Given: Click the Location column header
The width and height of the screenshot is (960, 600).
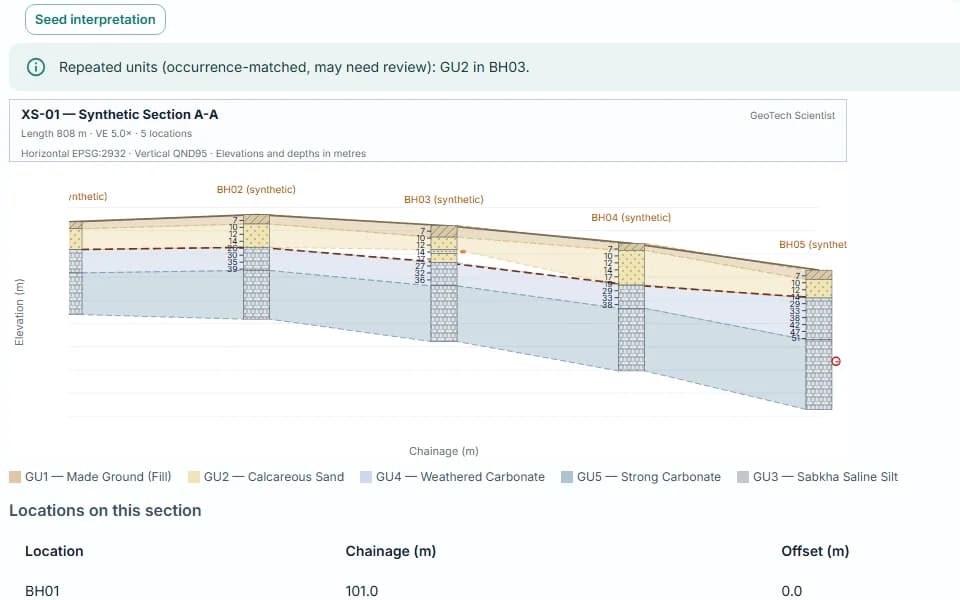Looking at the screenshot, I should point(54,551).
